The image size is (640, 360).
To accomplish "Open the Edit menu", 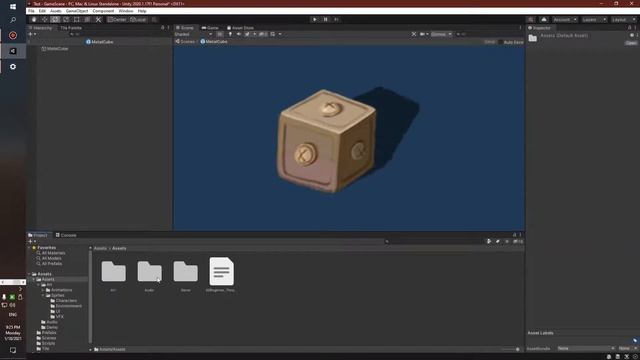I will point(42,11).
